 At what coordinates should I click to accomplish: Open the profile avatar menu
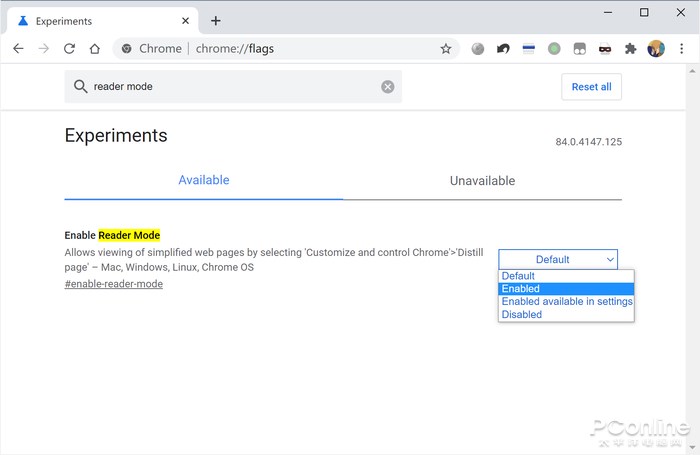click(x=656, y=49)
